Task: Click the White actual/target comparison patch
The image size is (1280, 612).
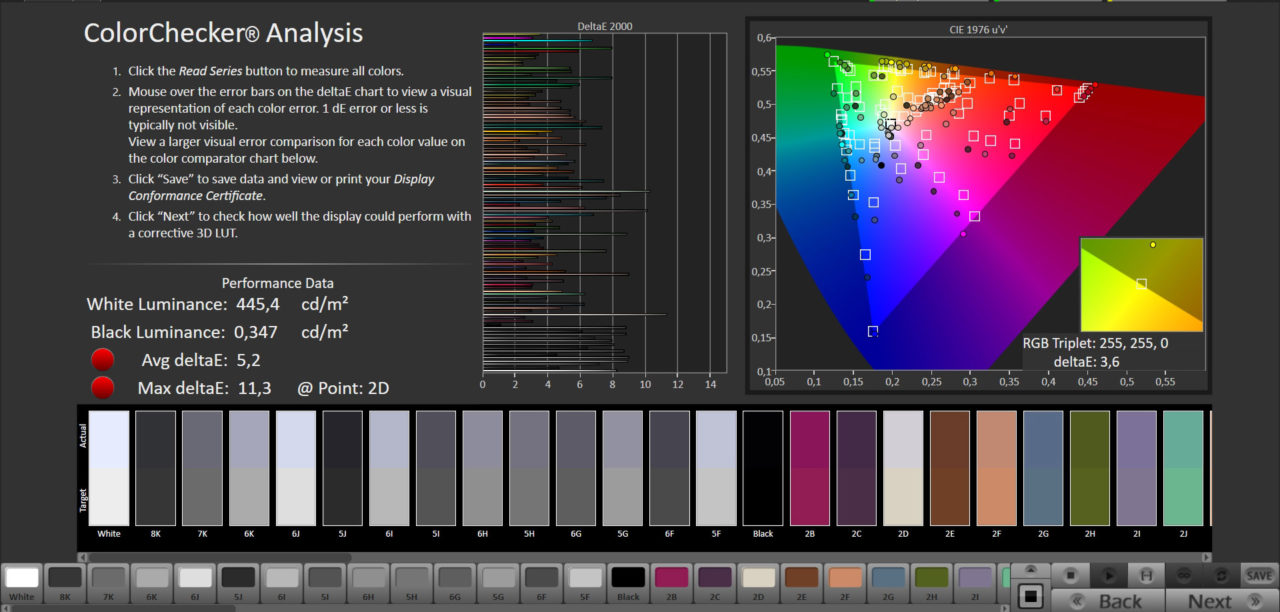Action: click(x=109, y=468)
